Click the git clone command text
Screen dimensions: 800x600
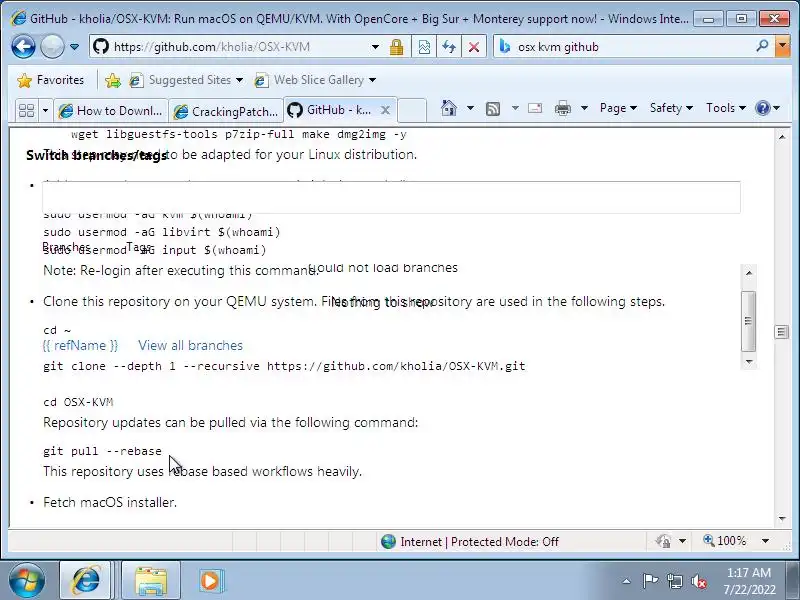pos(284,366)
